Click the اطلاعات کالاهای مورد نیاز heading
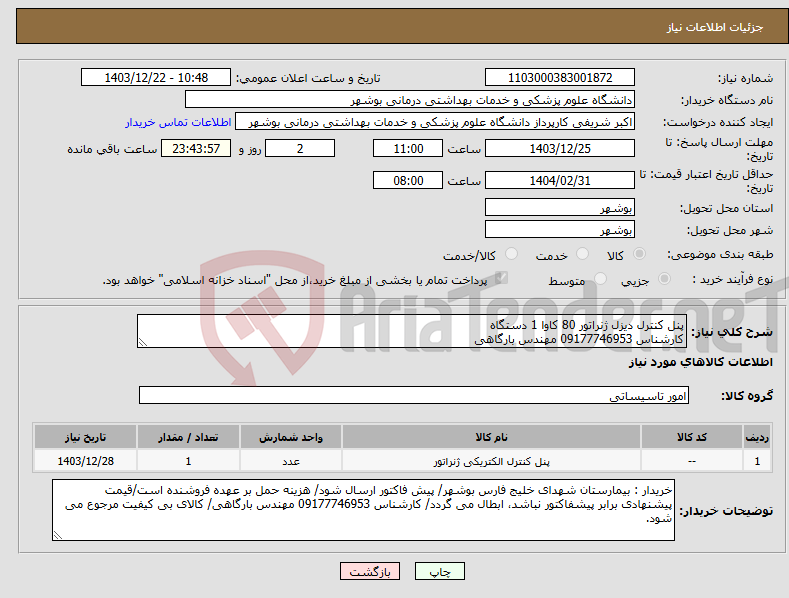The image size is (789, 598). point(700,362)
